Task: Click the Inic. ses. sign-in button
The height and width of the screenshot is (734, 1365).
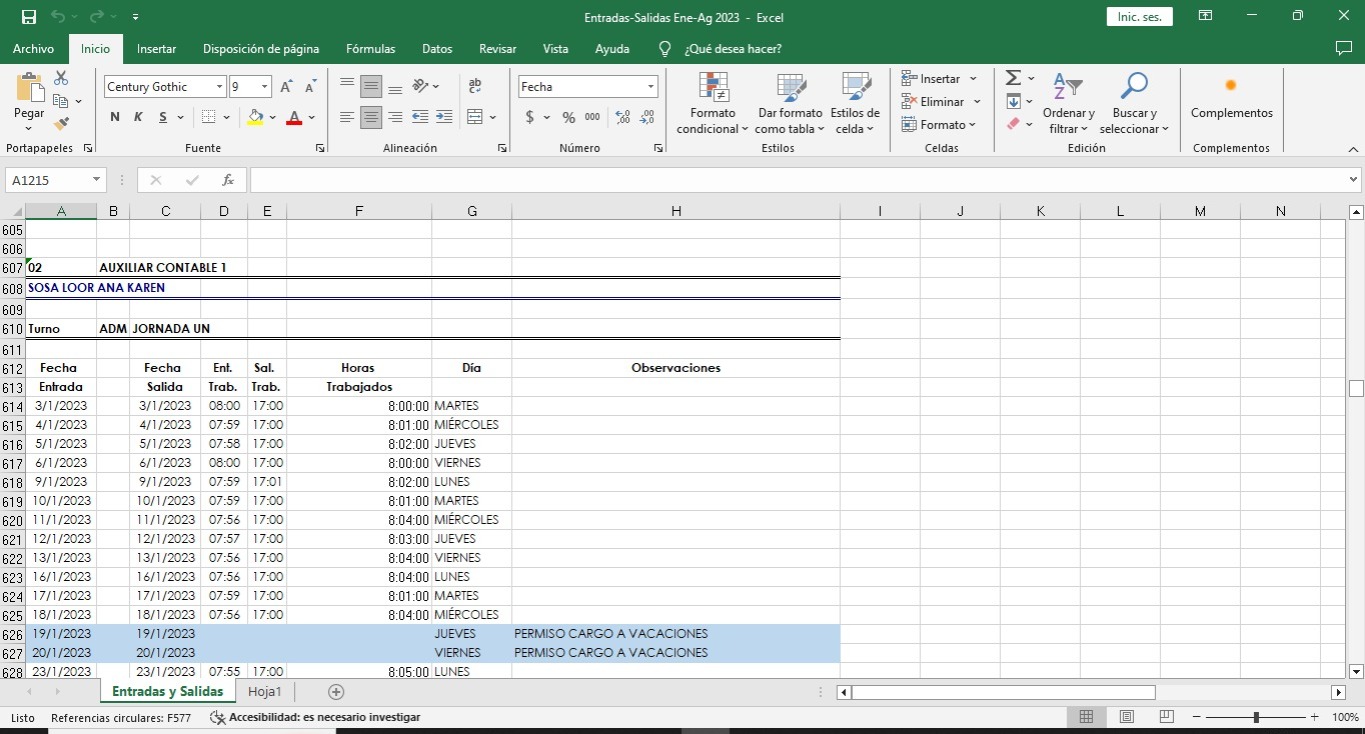Action: (1139, 17)
